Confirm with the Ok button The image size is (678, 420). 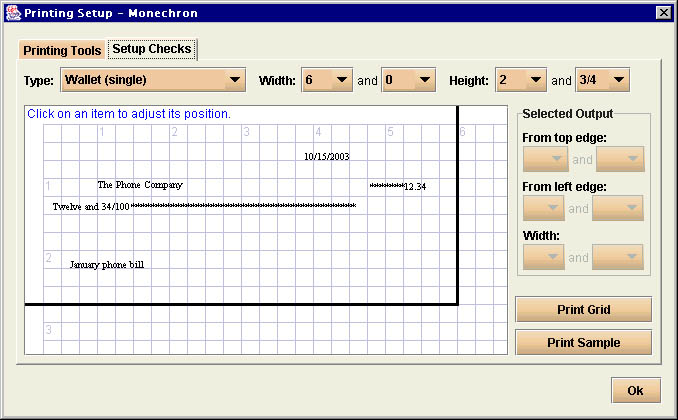pos(635,390)
